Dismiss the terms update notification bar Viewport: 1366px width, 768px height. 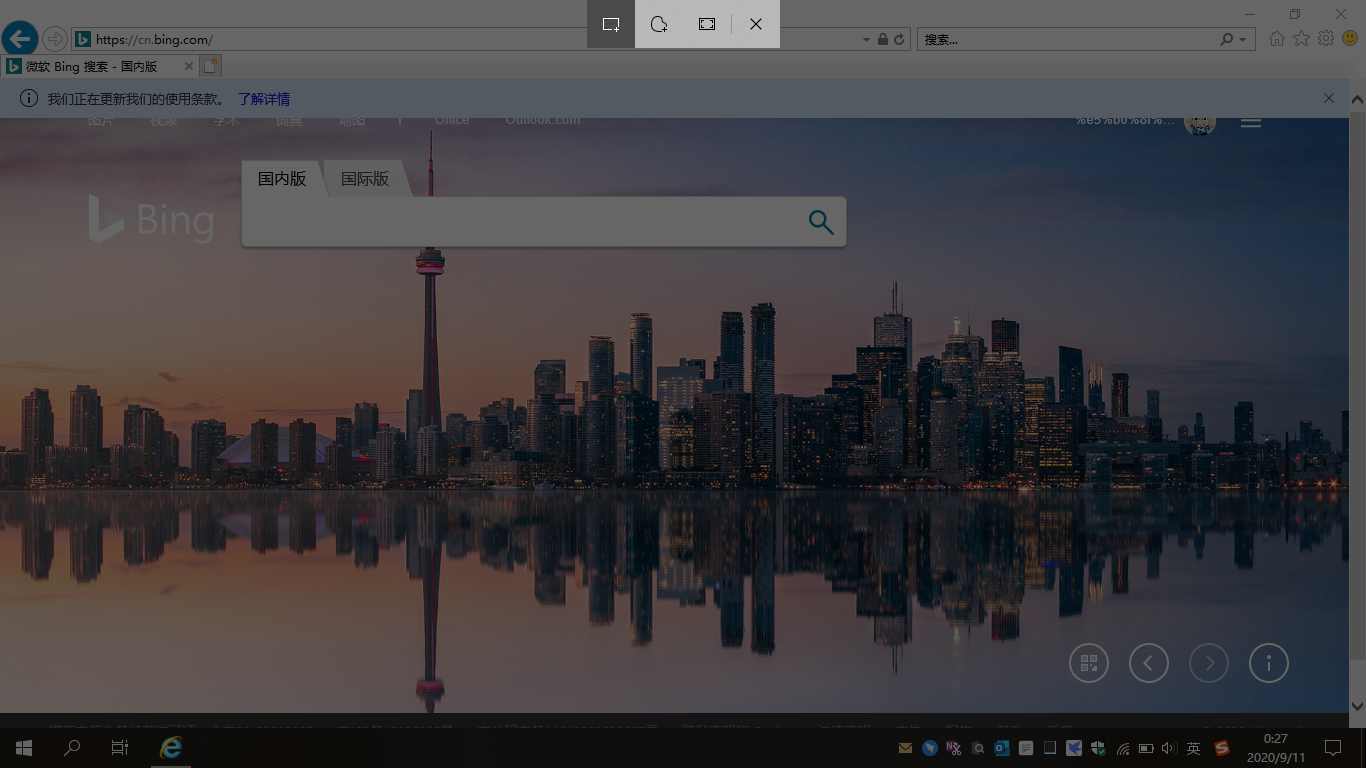pos(1329,98)
